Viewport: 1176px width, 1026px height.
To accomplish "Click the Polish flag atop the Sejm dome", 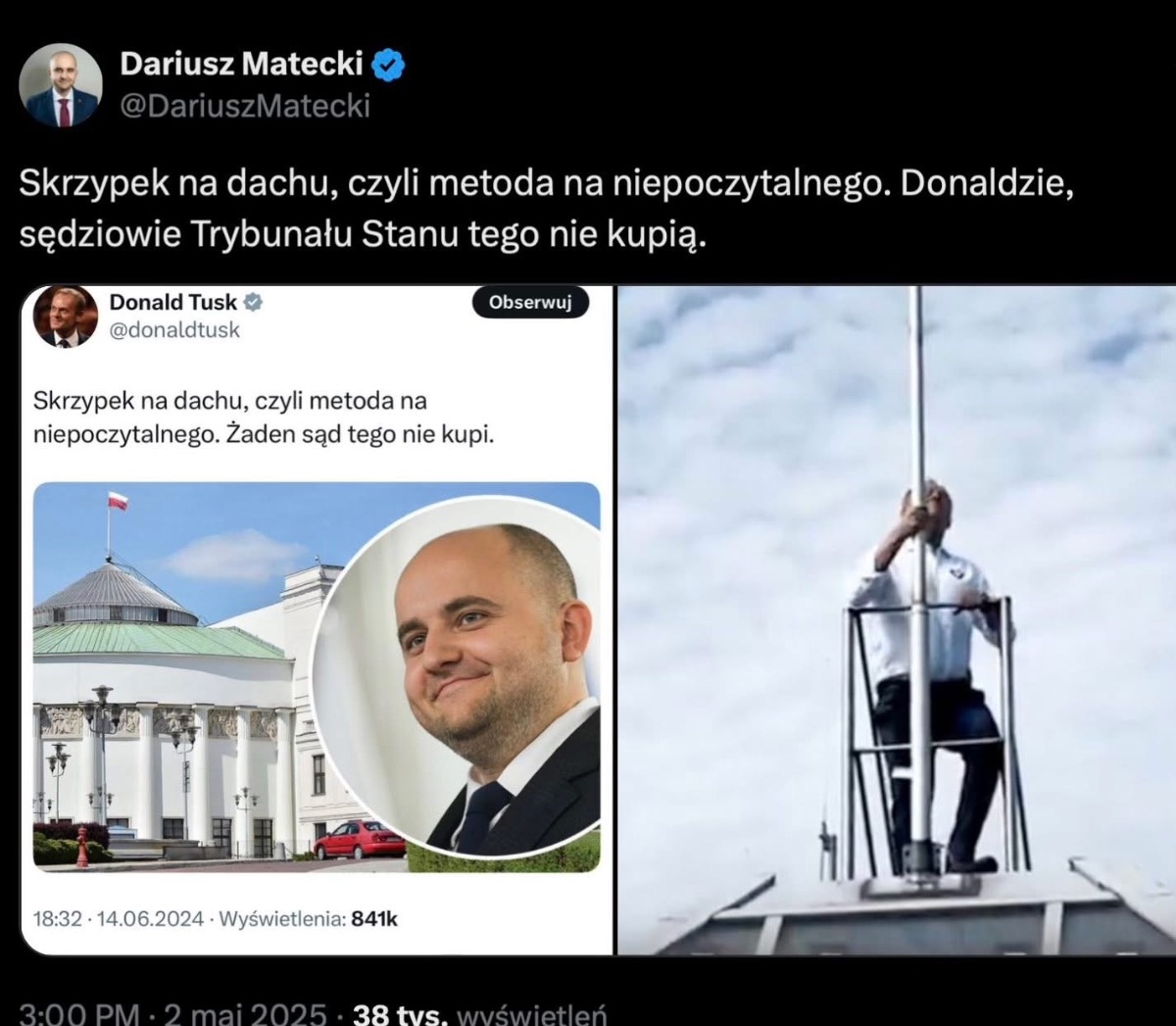I will 118,501.
